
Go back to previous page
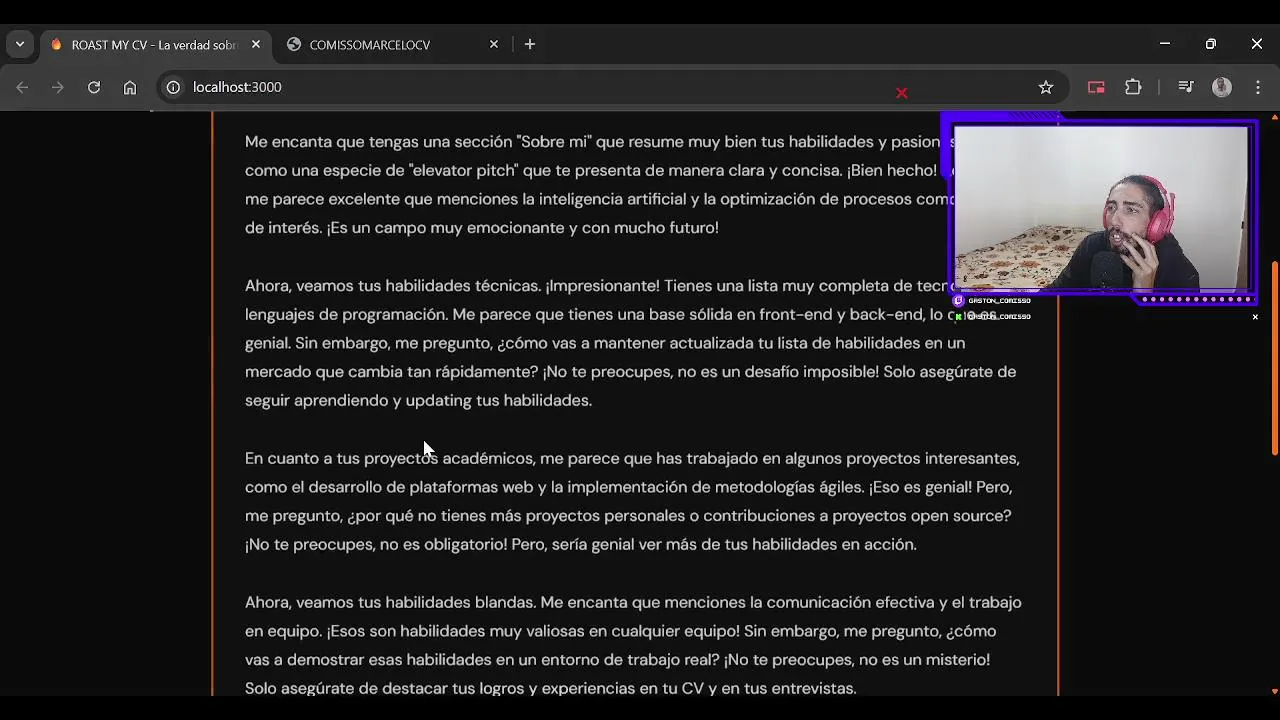22,87
